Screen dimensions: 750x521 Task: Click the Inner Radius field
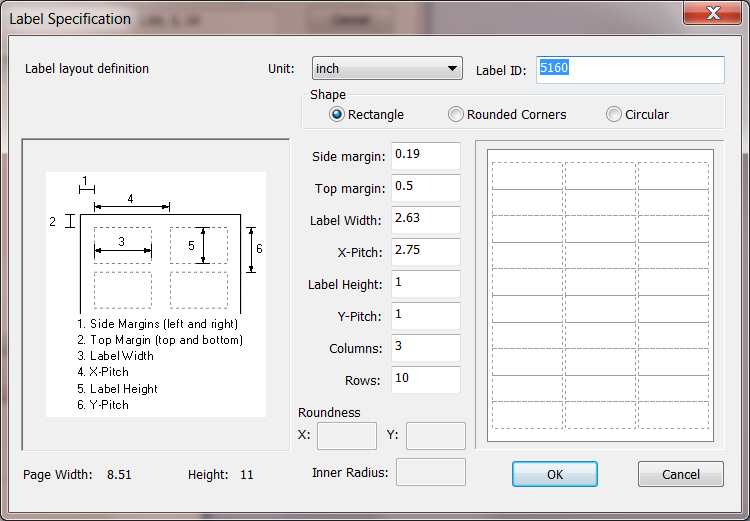tap(431, 472)
